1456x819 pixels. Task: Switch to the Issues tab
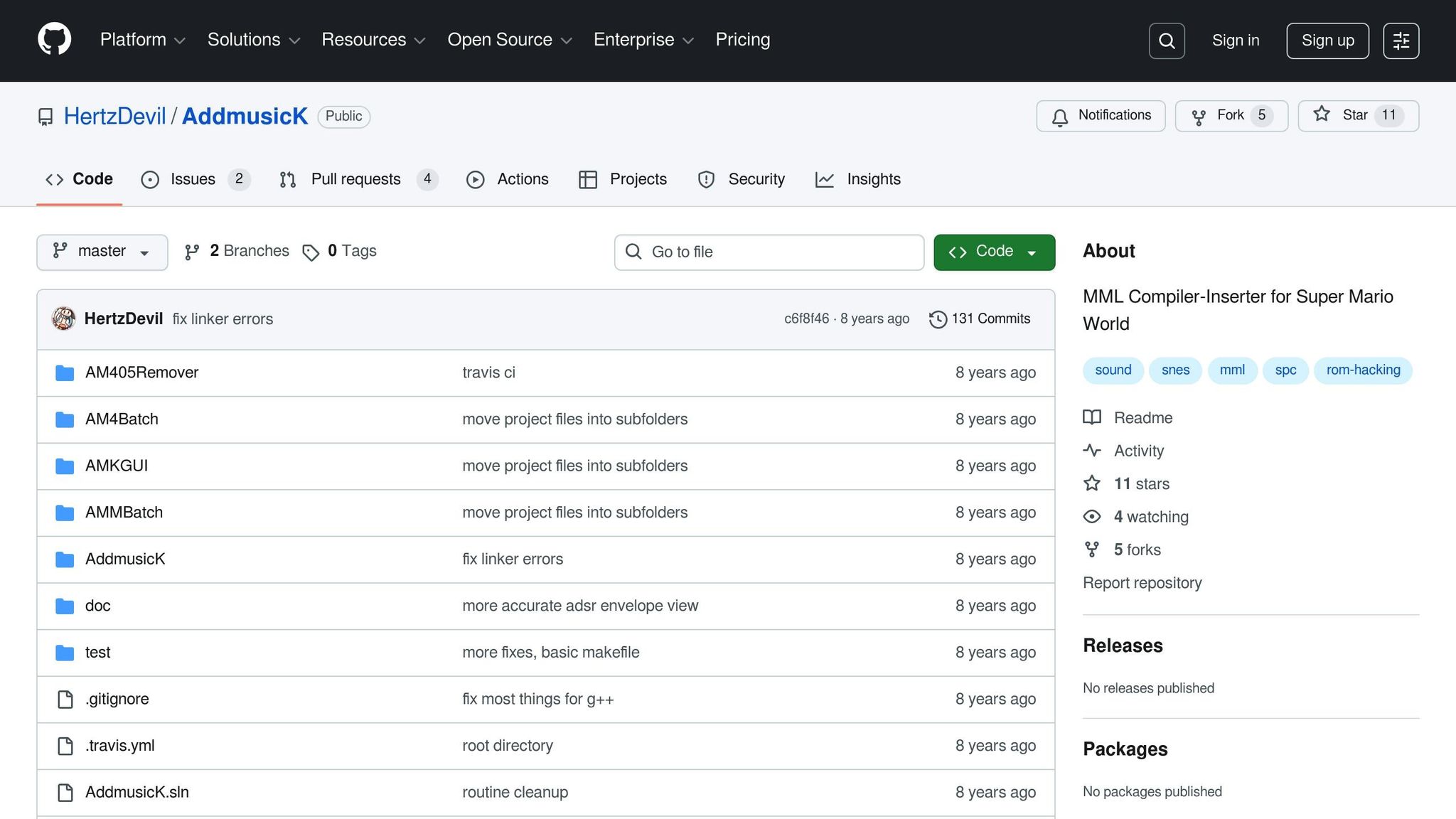[x=196, y=179]
